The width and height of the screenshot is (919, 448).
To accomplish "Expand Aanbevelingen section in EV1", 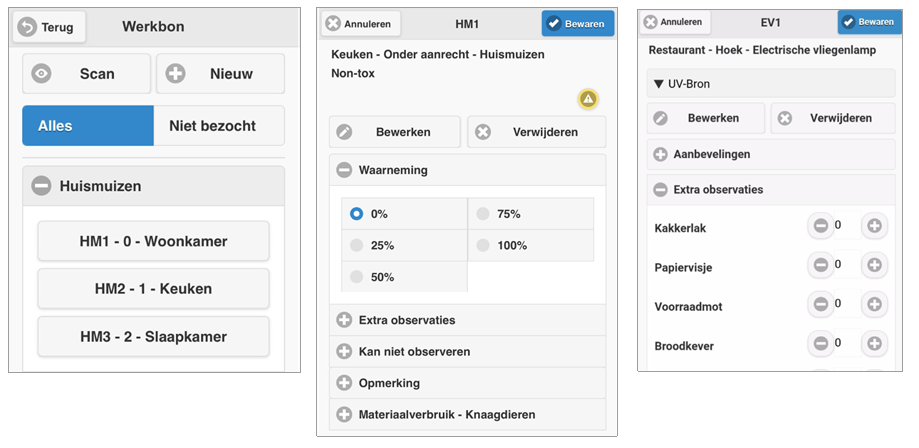I will point(660,155).
